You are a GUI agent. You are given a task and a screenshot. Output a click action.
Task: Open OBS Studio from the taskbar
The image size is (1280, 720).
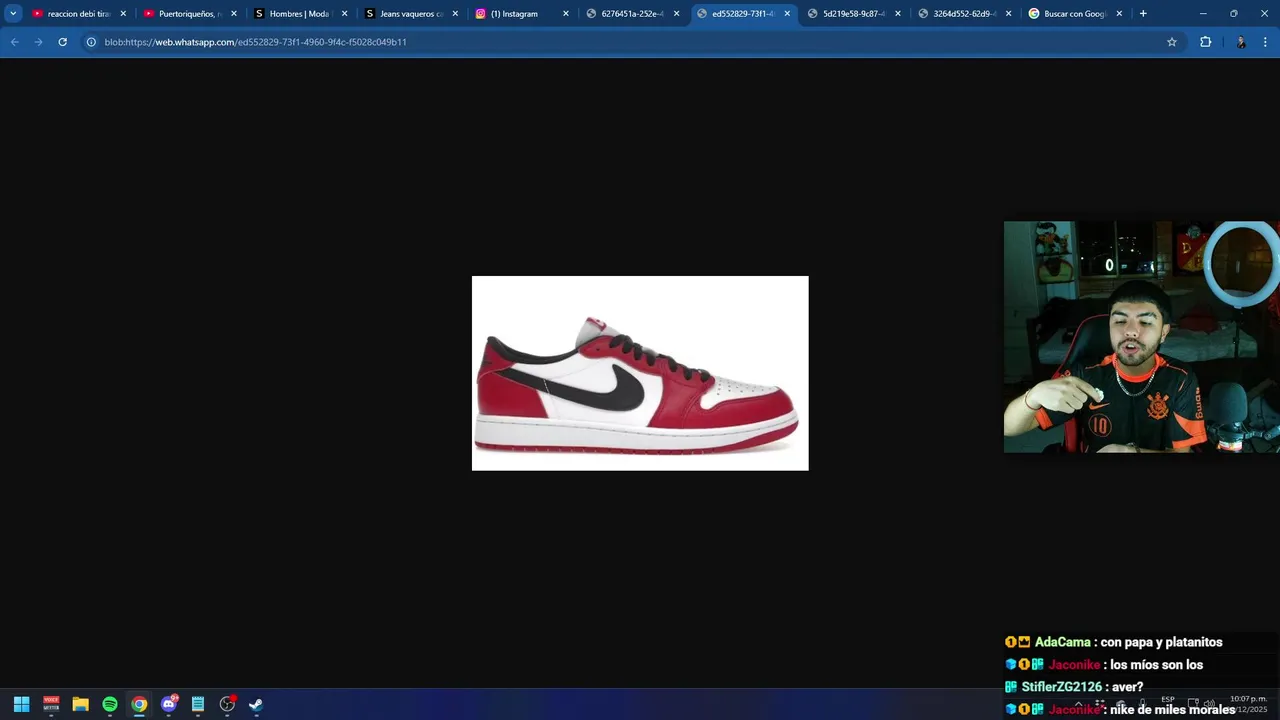click(227, 704)
